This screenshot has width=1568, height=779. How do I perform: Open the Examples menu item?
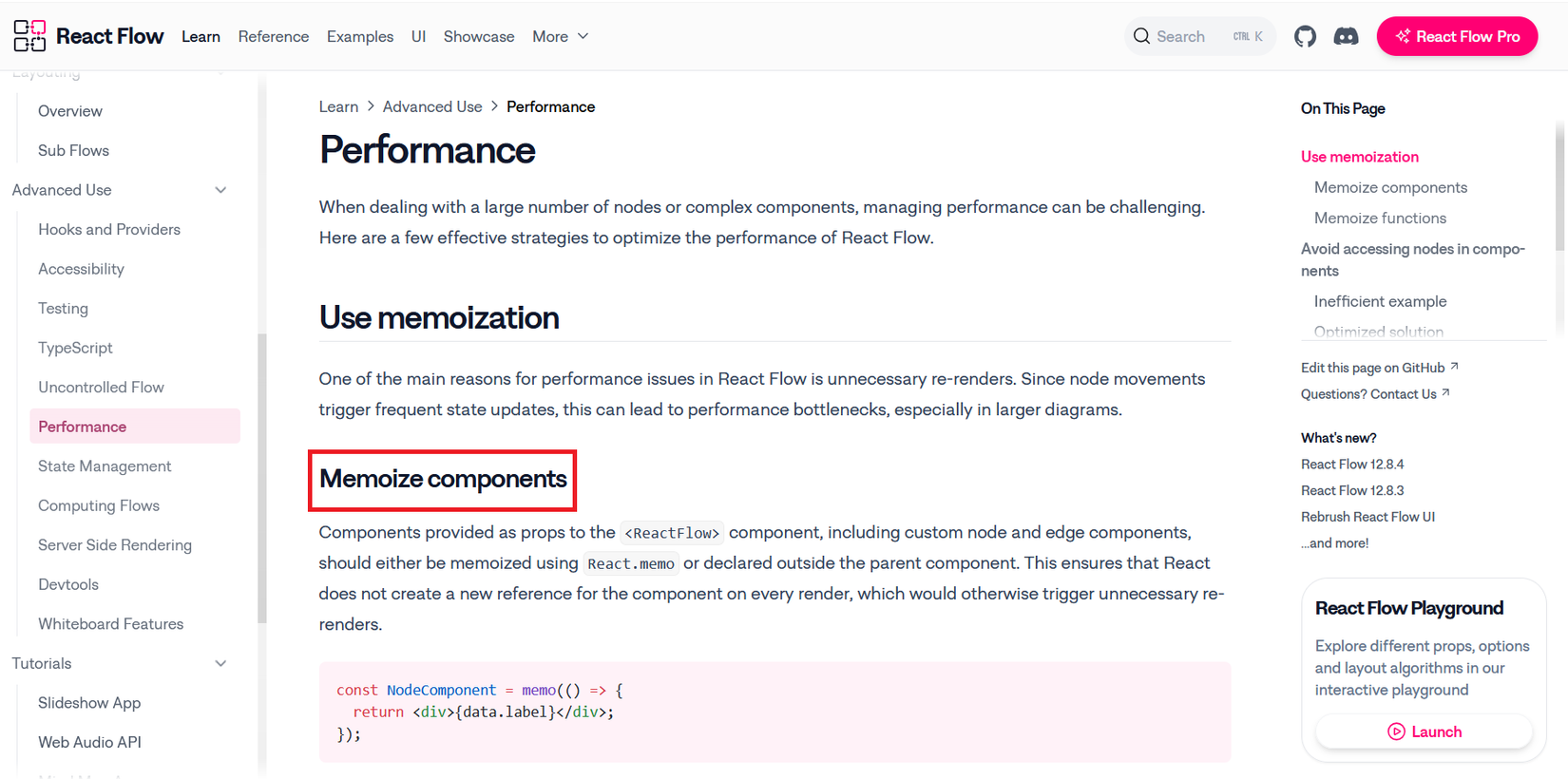click(359, 36)
